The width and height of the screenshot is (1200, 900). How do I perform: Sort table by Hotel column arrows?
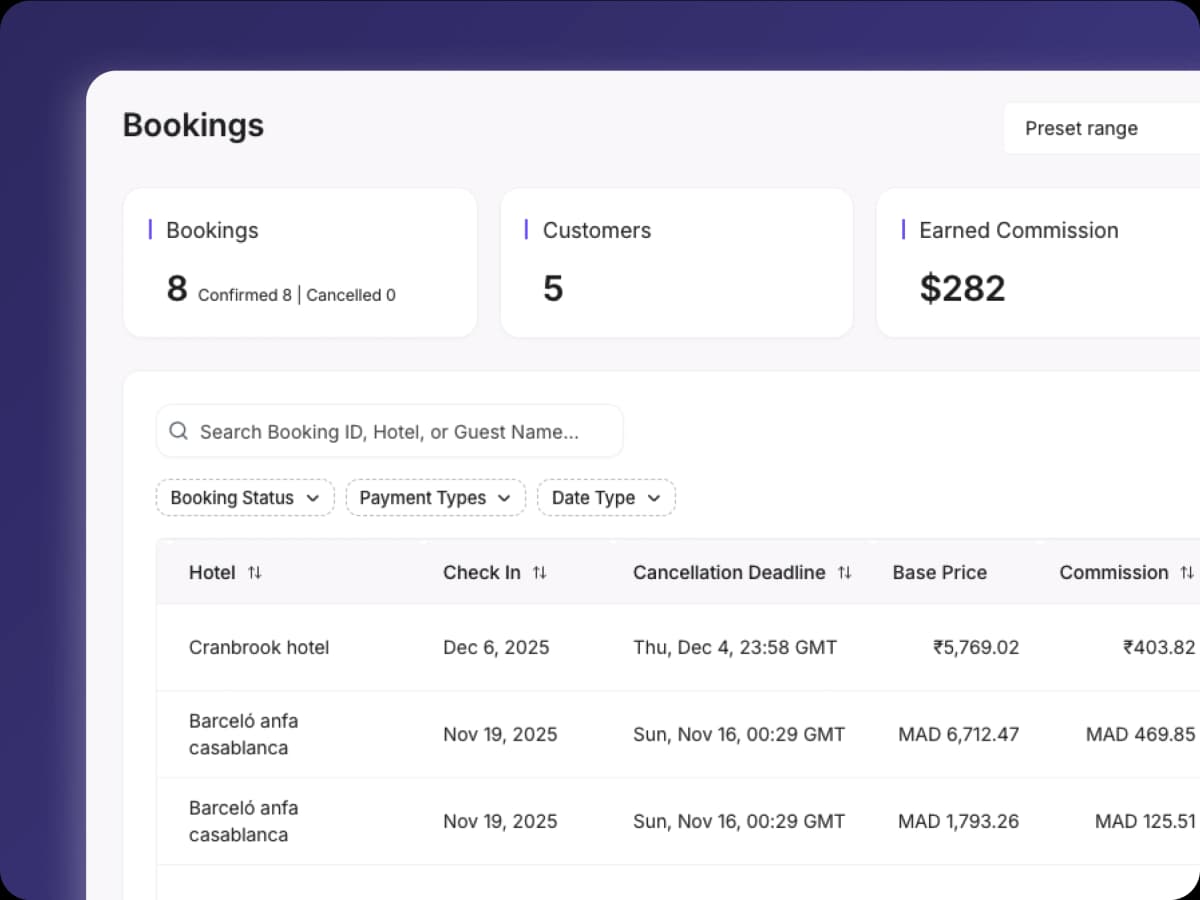[x=255, y=573]
